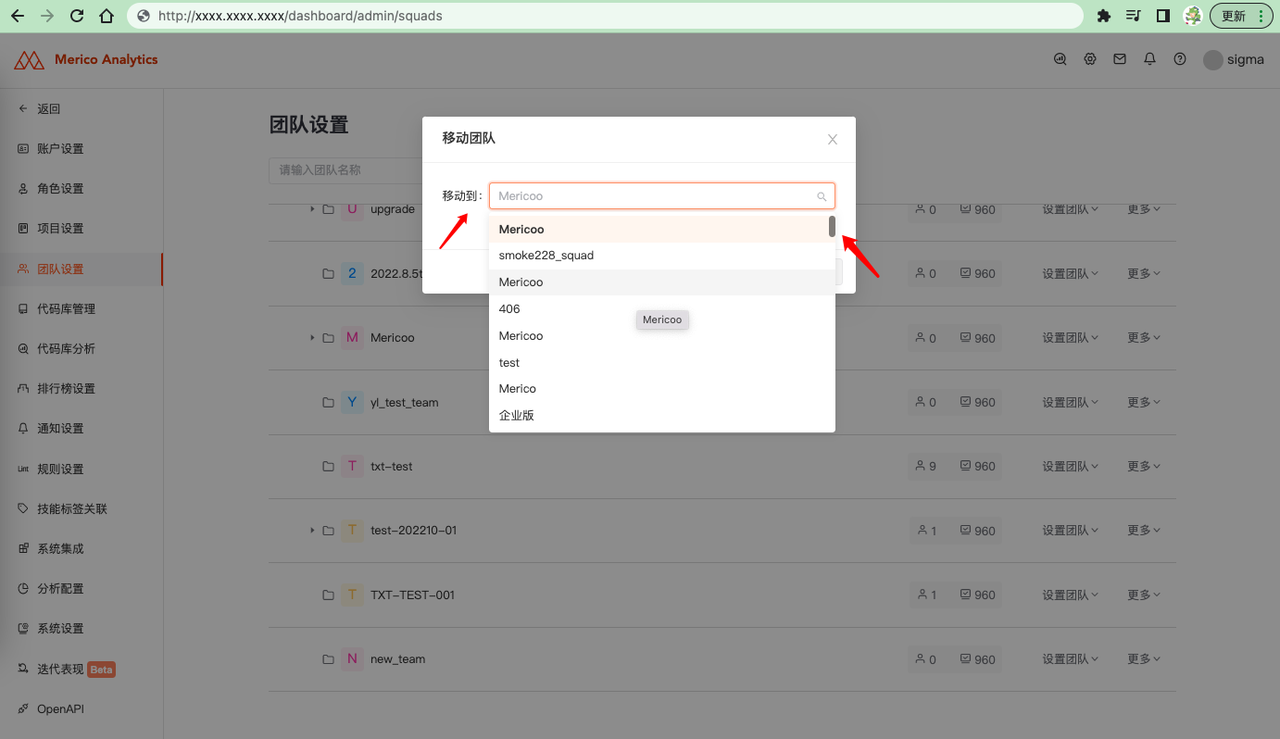Click the browser back arrow
This screenshot has height=739, width=1280.
pos(17,16)
